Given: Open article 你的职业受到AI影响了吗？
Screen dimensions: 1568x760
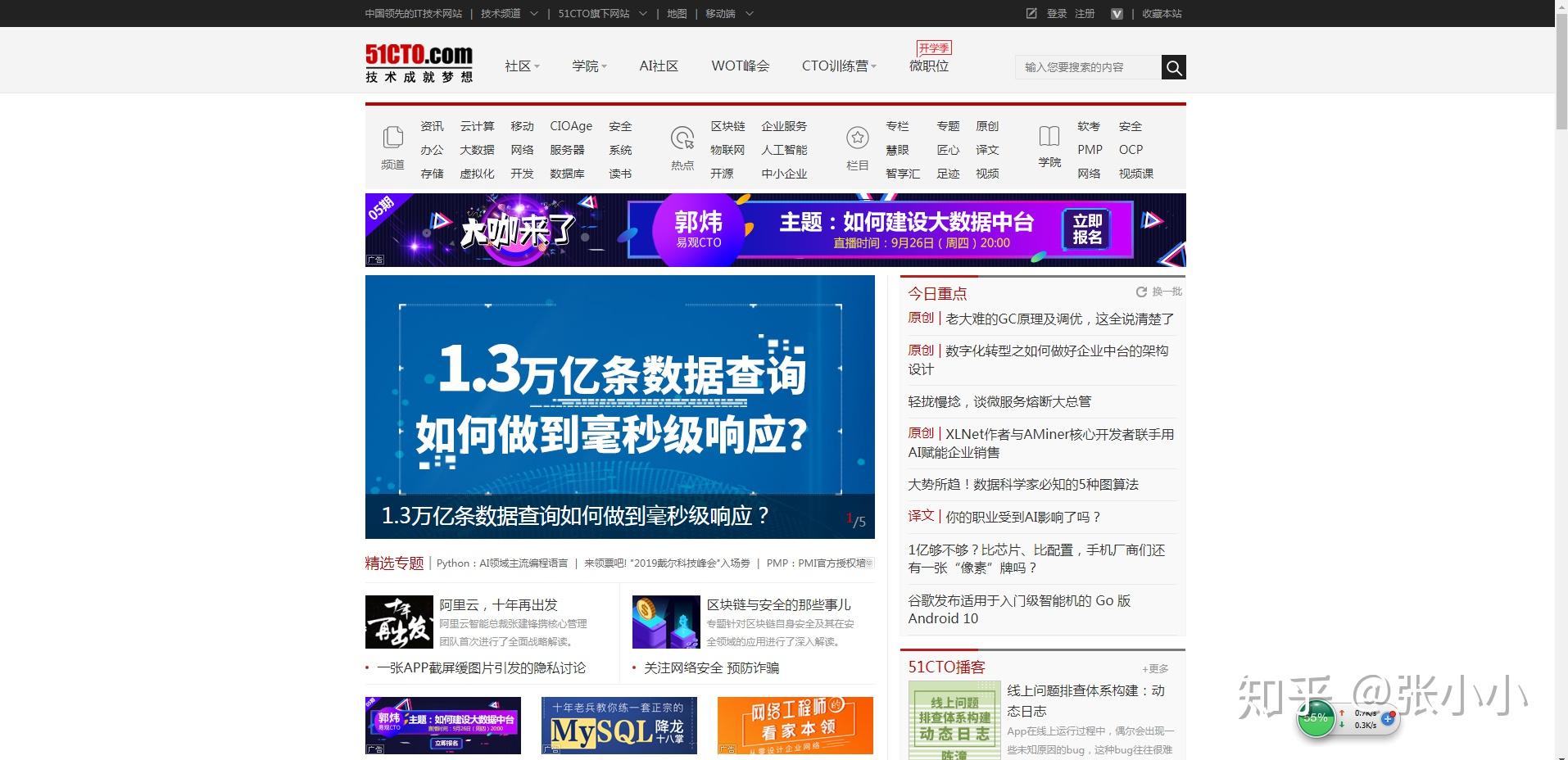Looking at the screenshot, I should click(1024, 517).
